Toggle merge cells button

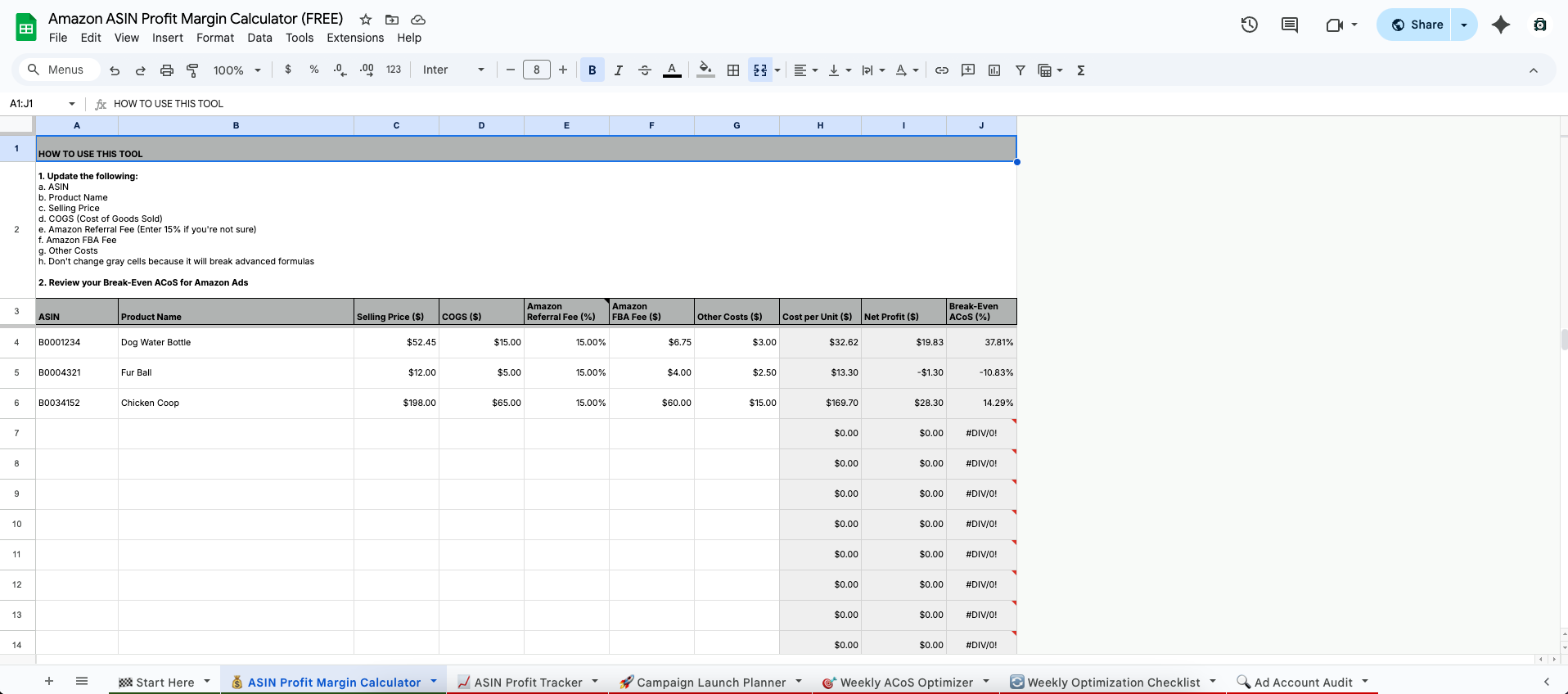click(760, 70)
